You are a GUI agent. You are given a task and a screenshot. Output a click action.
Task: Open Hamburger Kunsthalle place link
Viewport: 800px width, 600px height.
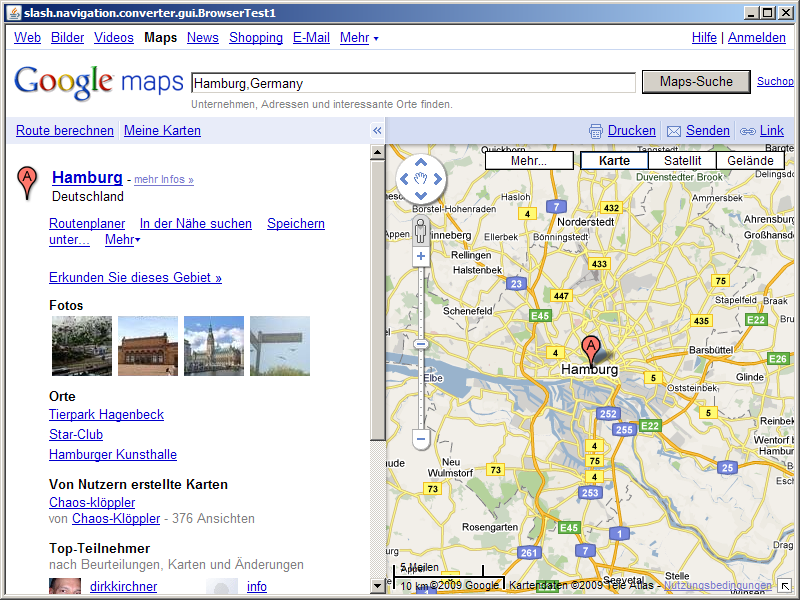click(x=113, y=454)
